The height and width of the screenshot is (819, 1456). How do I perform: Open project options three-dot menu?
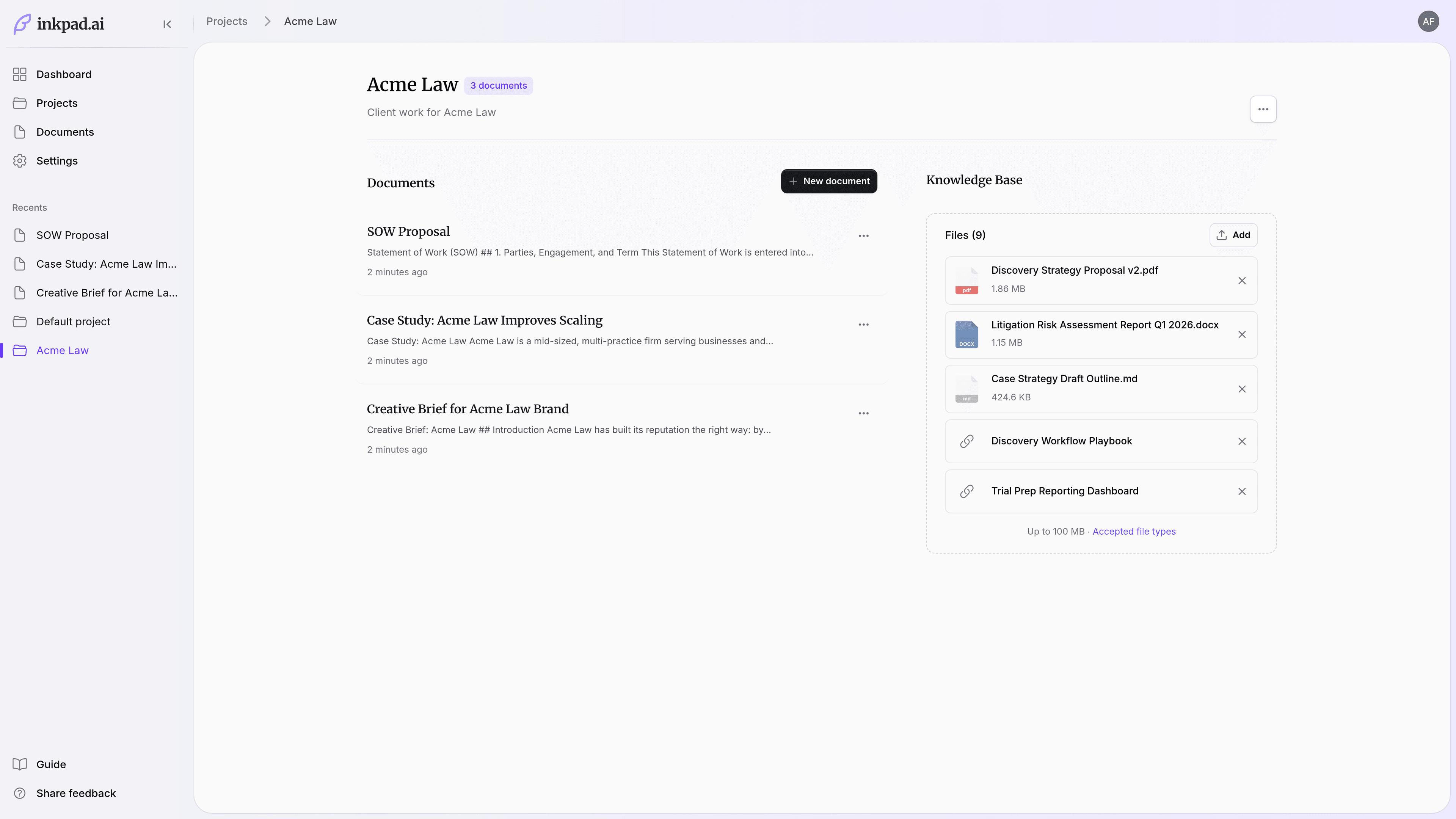click(x=1263, y=109)
